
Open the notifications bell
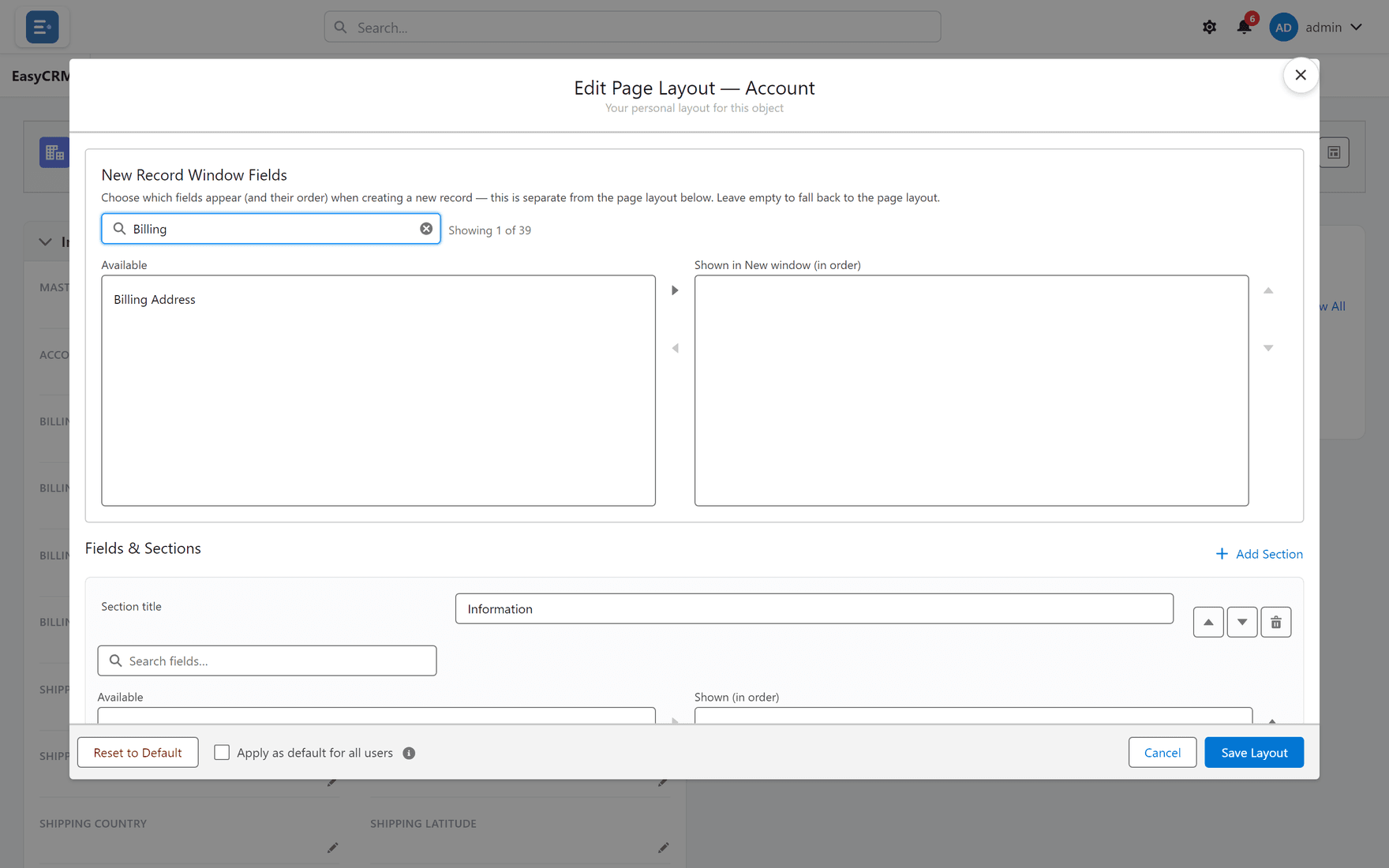[1244, 27]
